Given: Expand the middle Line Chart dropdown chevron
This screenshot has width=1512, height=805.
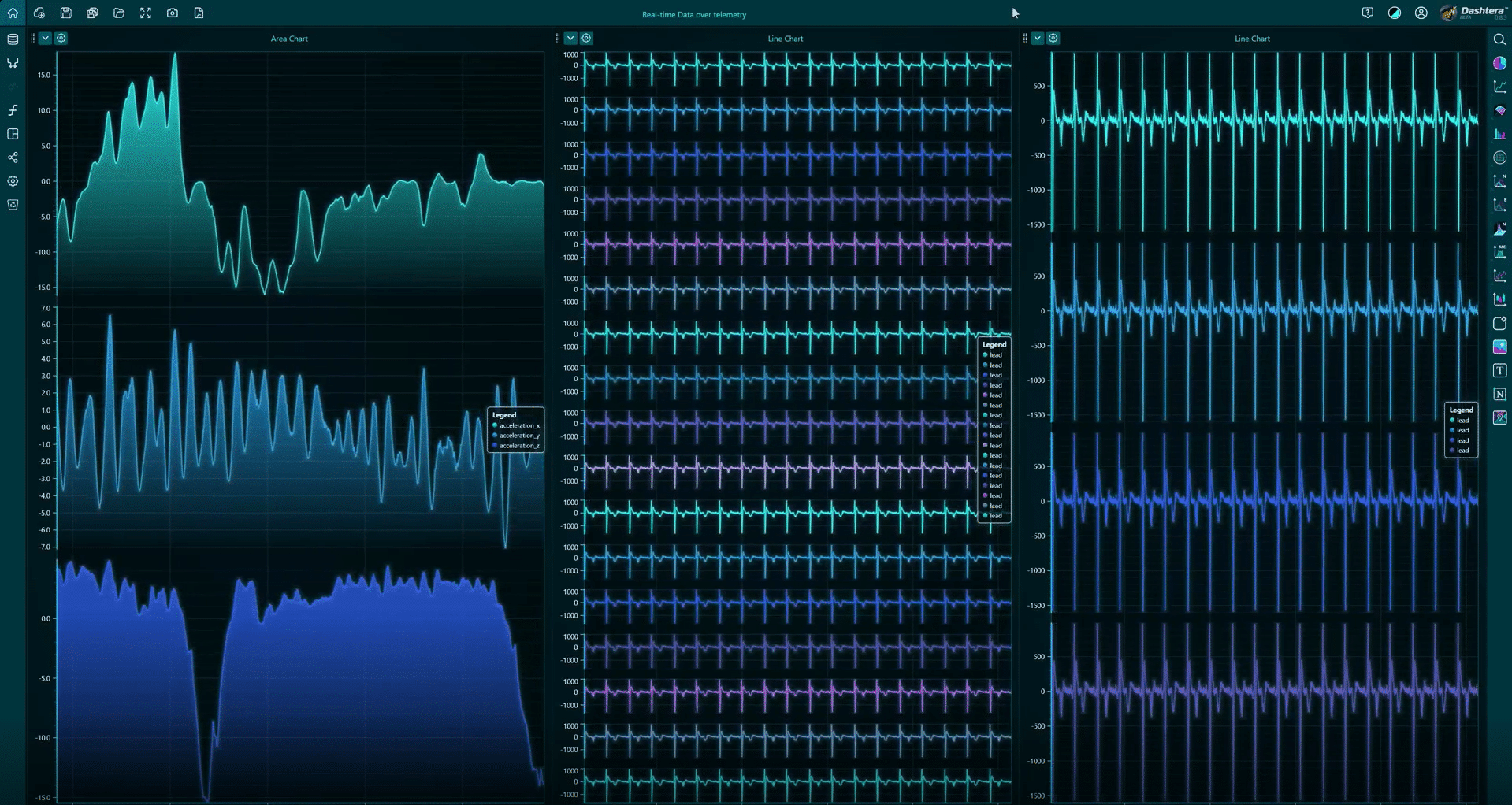Looking at the screenshot, I should 570,38.
